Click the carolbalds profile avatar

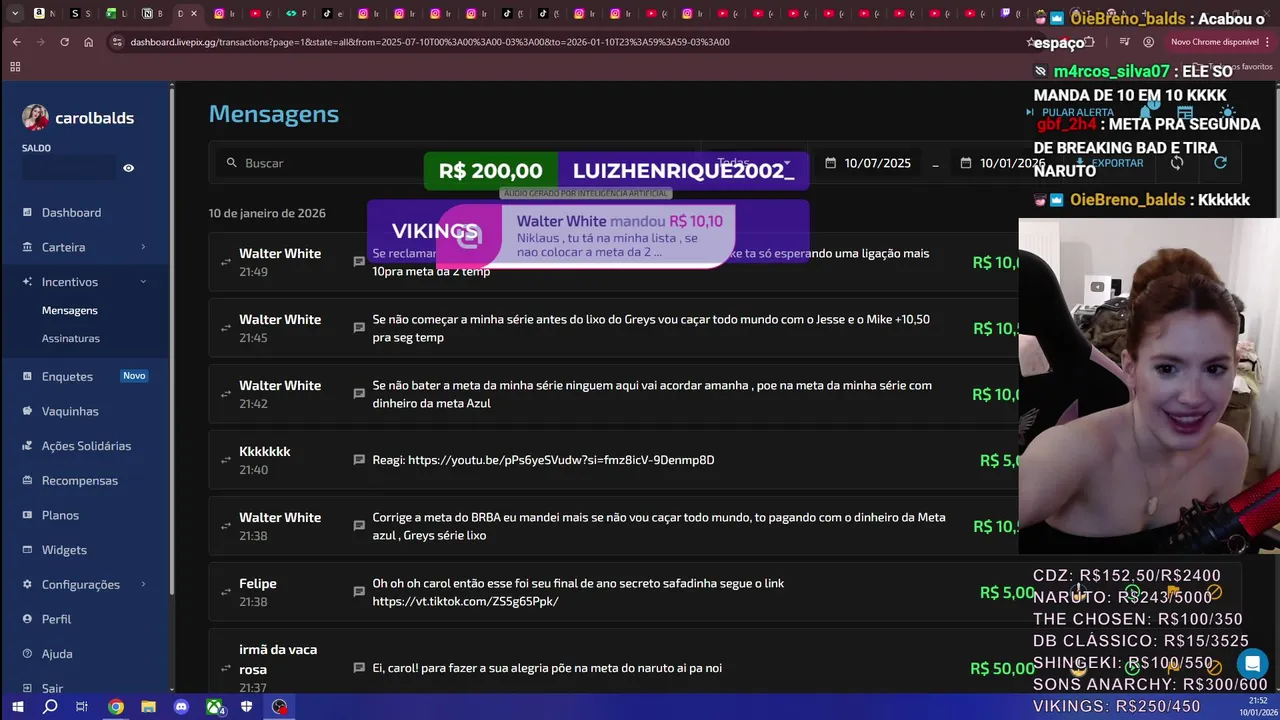[x=35, y=117]
